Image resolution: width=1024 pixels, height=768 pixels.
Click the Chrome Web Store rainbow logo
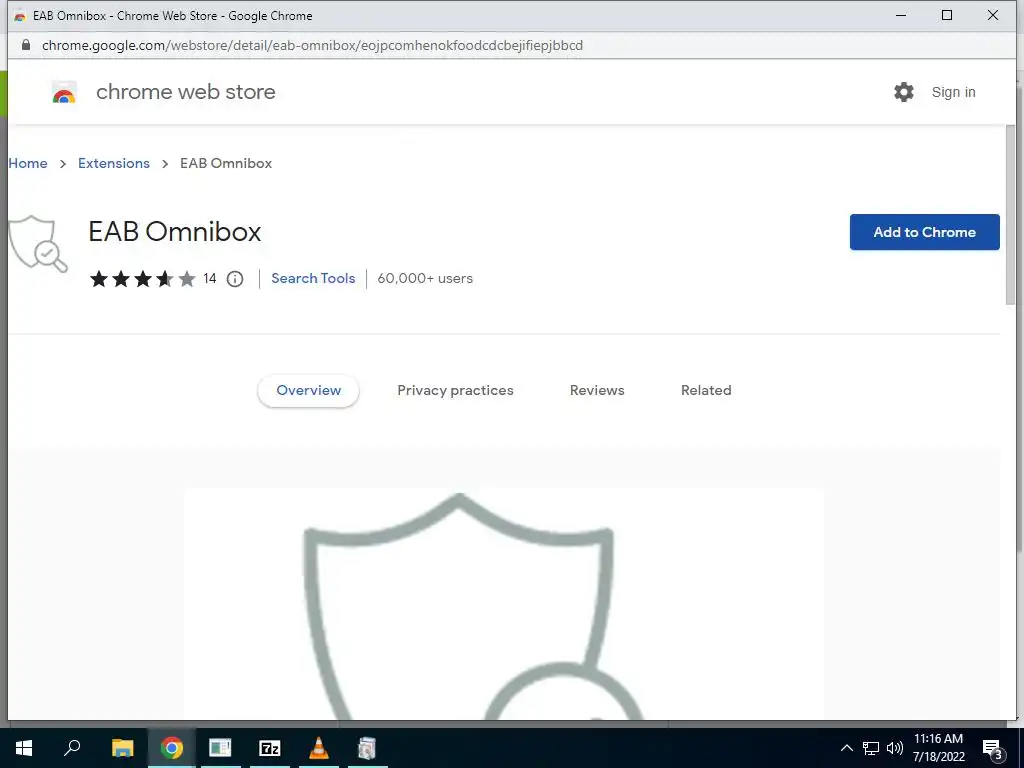tap(64, 93)
